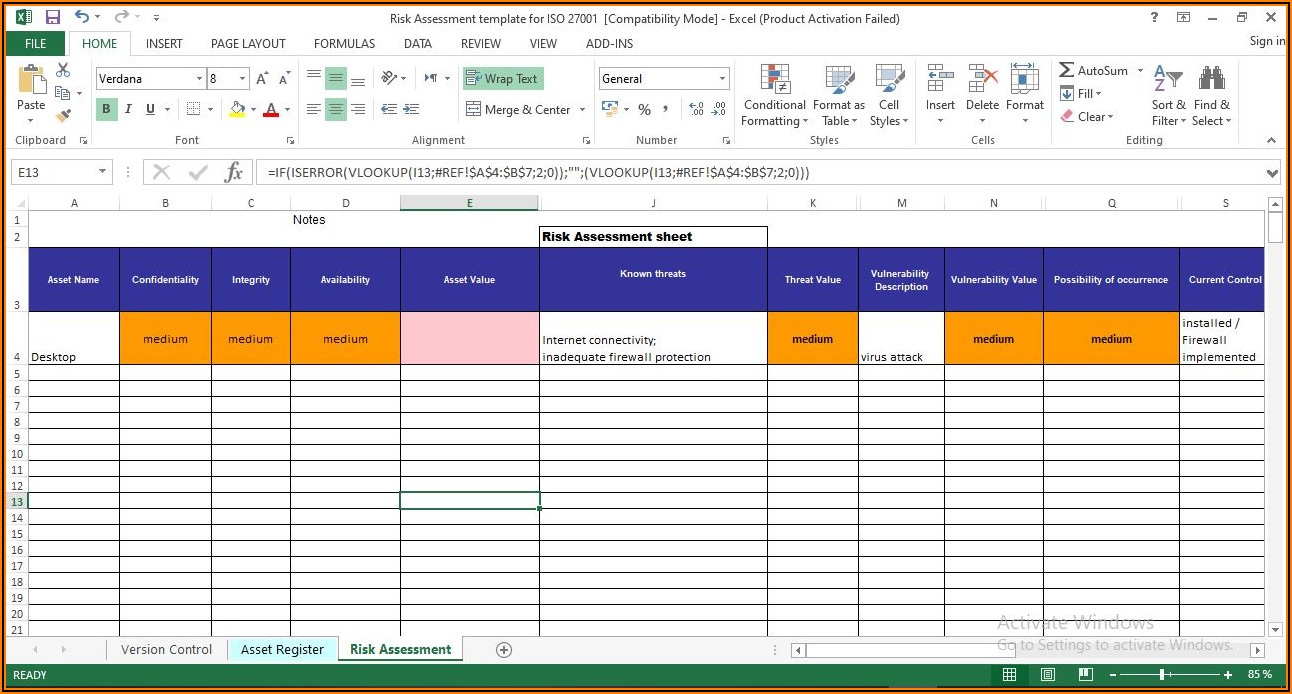Toggle Bold formatting
Viewport: 1292px width, 694px height.
pyautogui.click(x=106, y=109)
